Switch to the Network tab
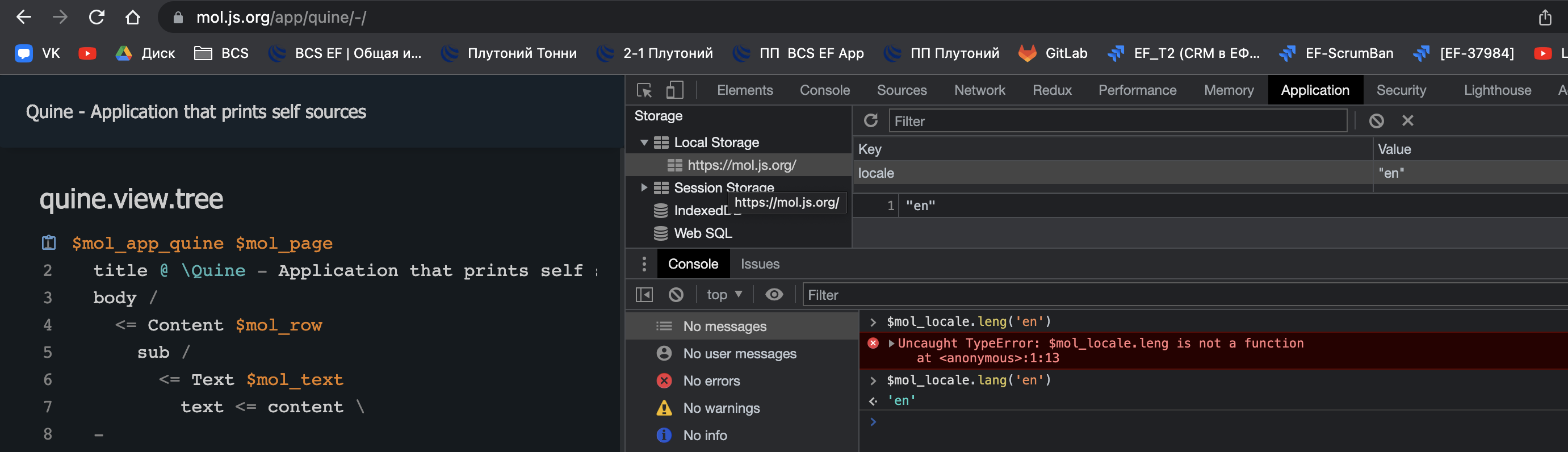The image size is (1568, 452). [979, 90]
